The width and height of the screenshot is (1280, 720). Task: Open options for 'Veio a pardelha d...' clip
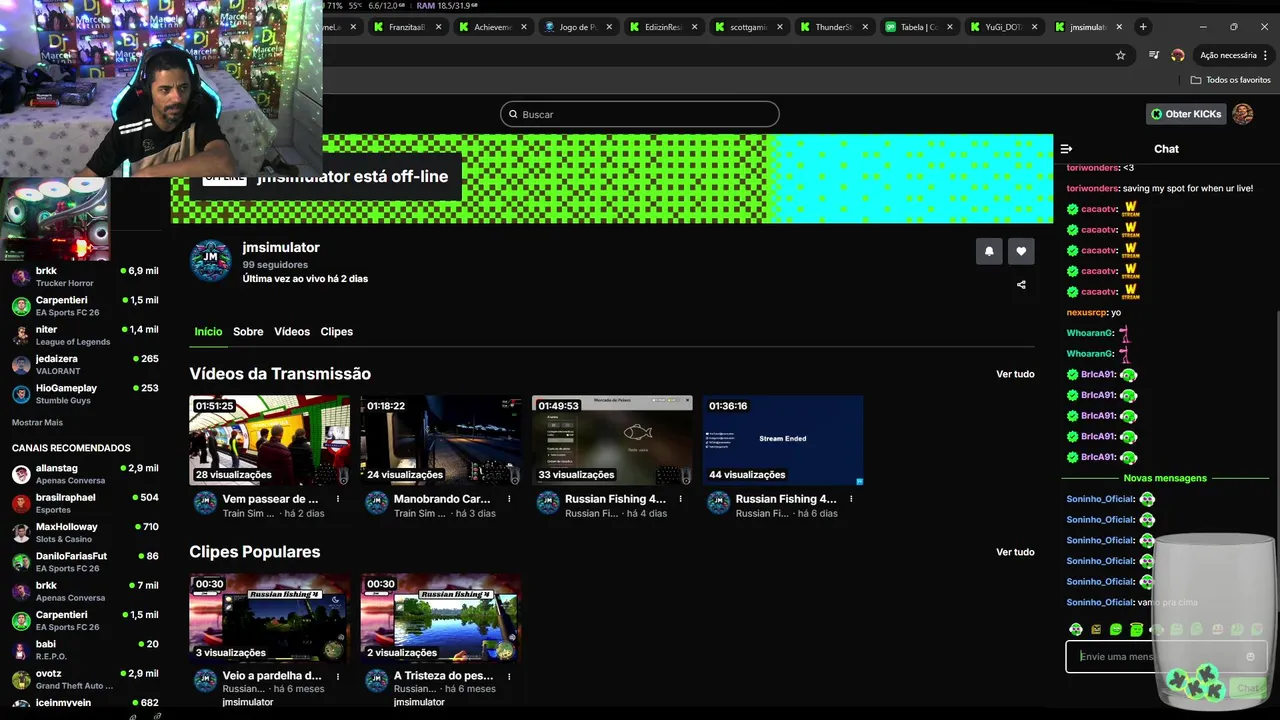pyautogui.click(x=338, y=676)
